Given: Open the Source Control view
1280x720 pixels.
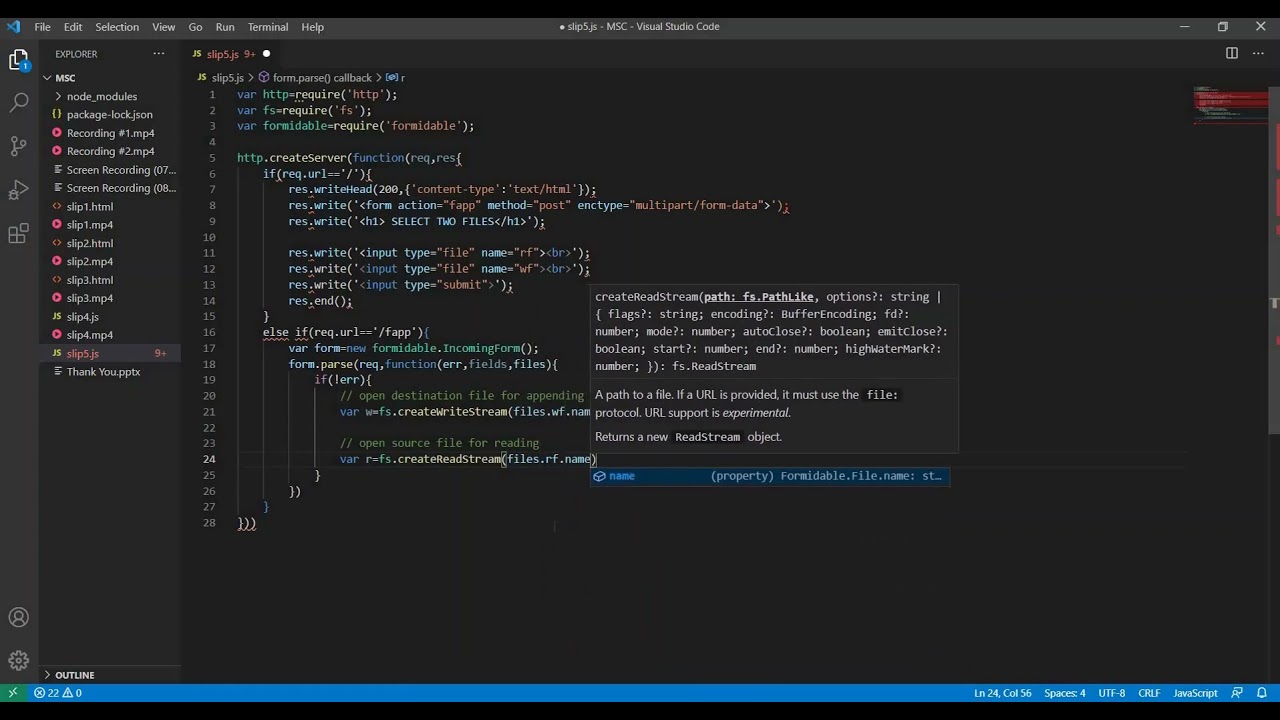Looking at the screenshot, I should point(19,146).
